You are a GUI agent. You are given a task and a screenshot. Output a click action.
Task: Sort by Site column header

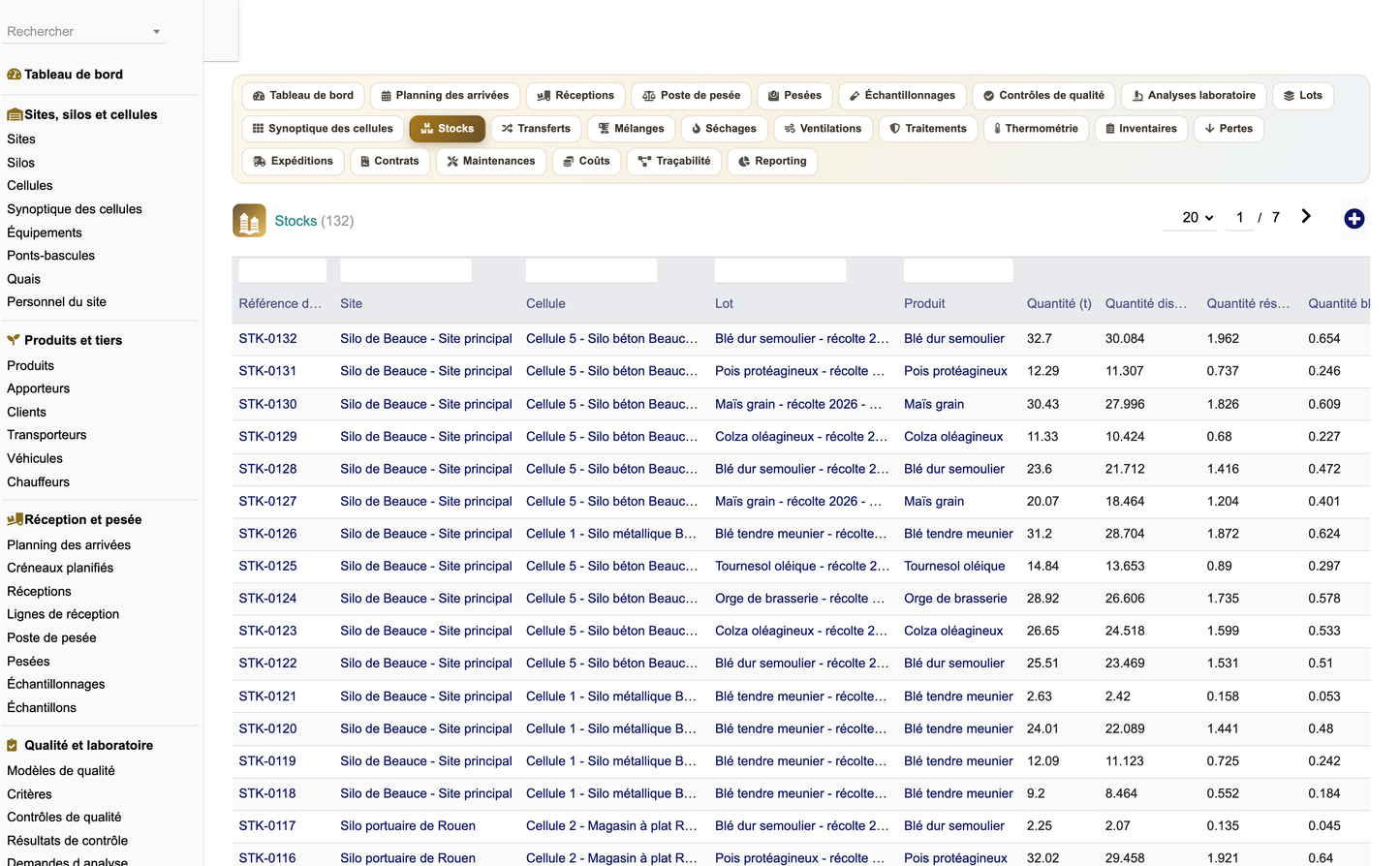[352, 303]
